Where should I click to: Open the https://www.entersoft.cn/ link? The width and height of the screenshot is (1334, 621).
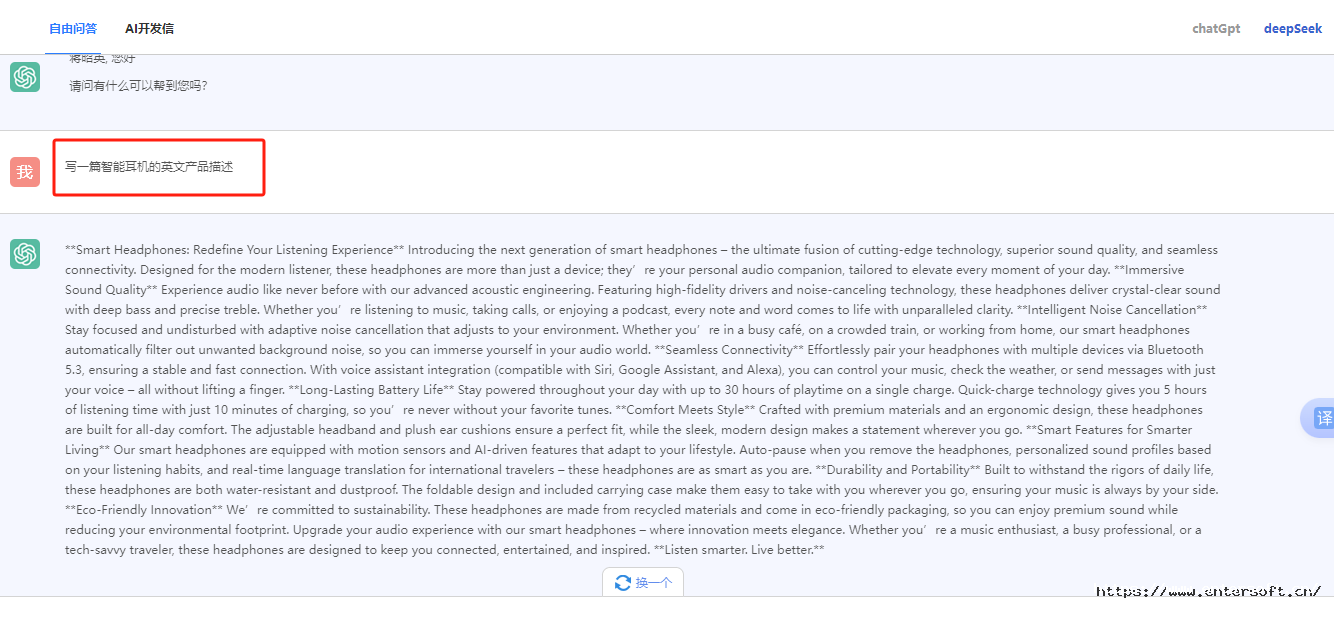coord(1209,591)
